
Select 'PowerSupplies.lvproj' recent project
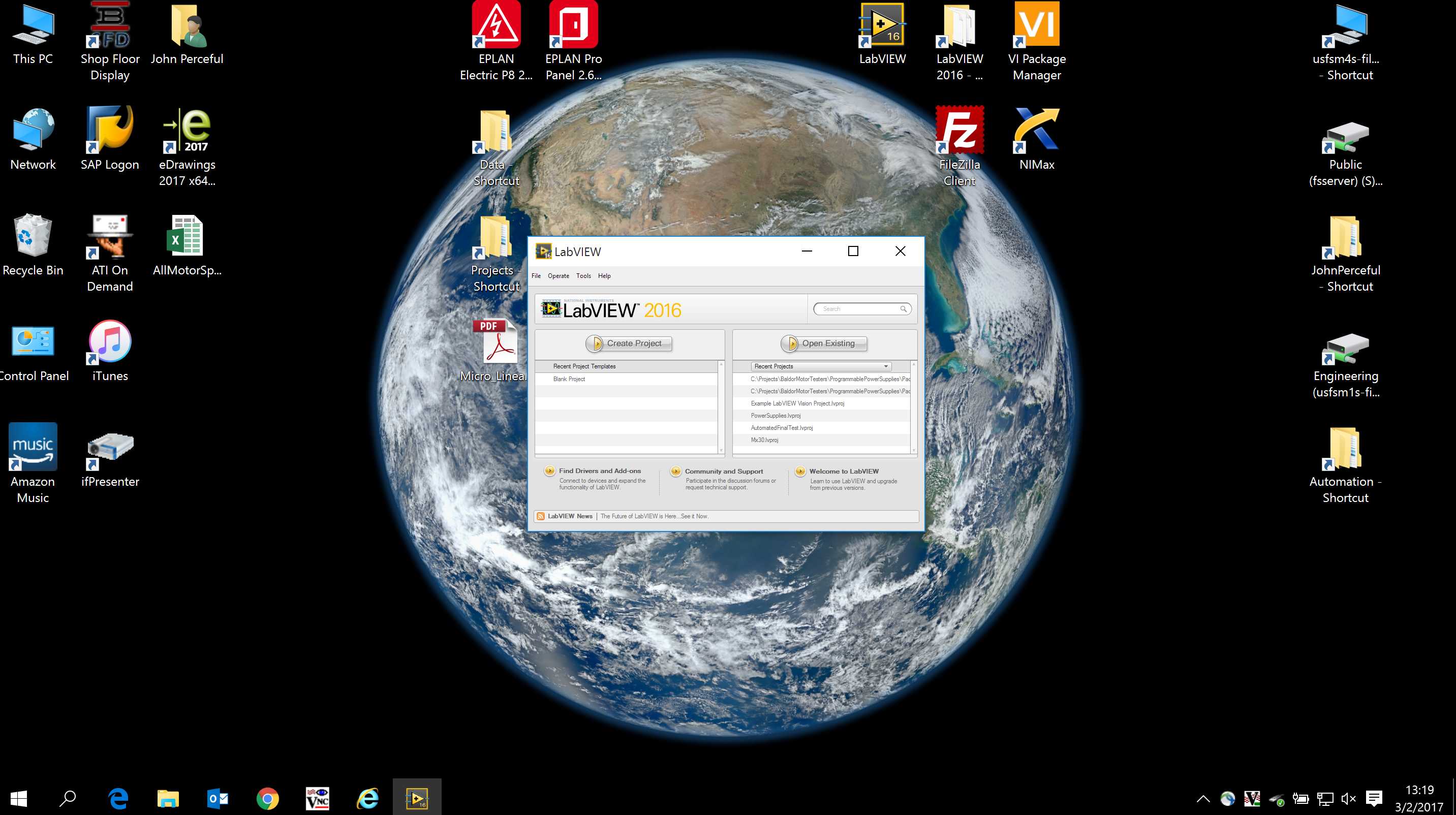click(776, 416)
